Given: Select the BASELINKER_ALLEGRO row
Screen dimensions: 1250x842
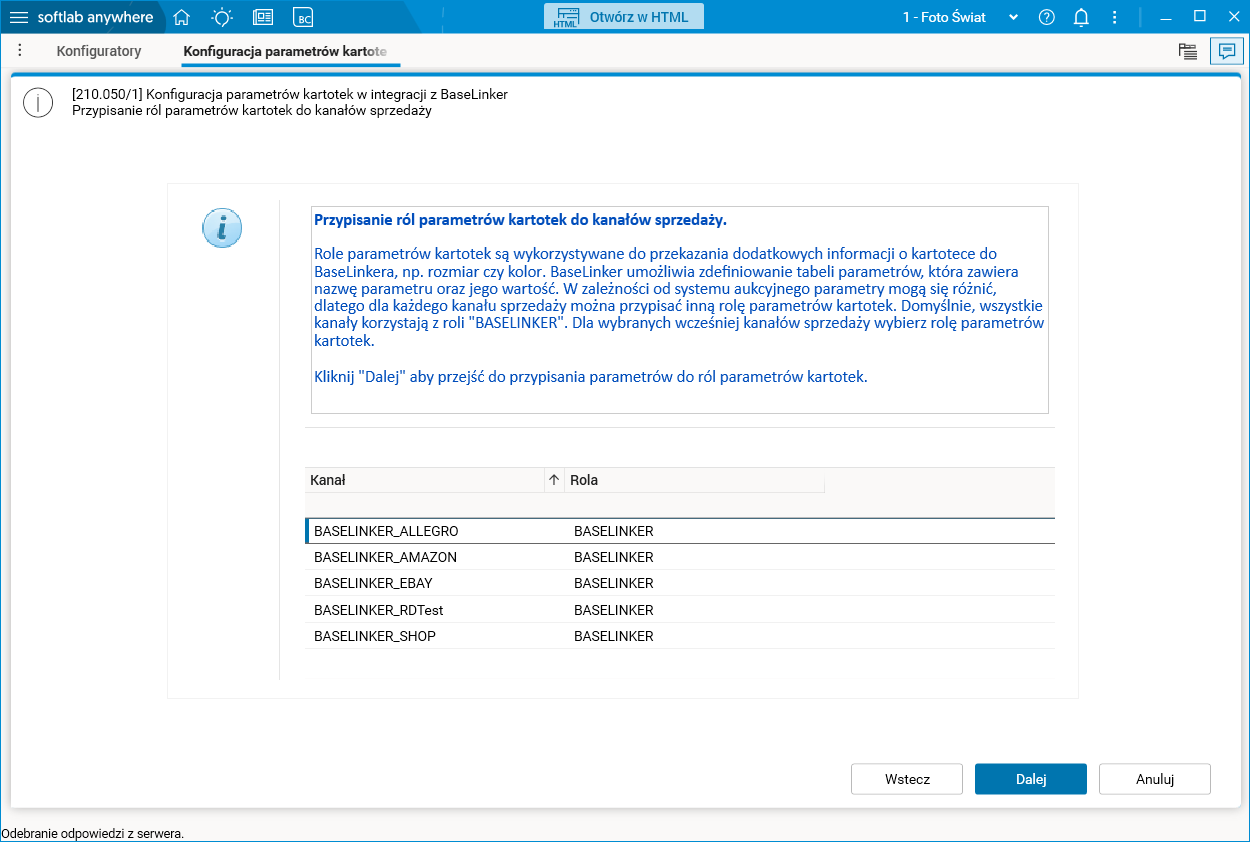Looking at the screenshot, I should point(680,531).
